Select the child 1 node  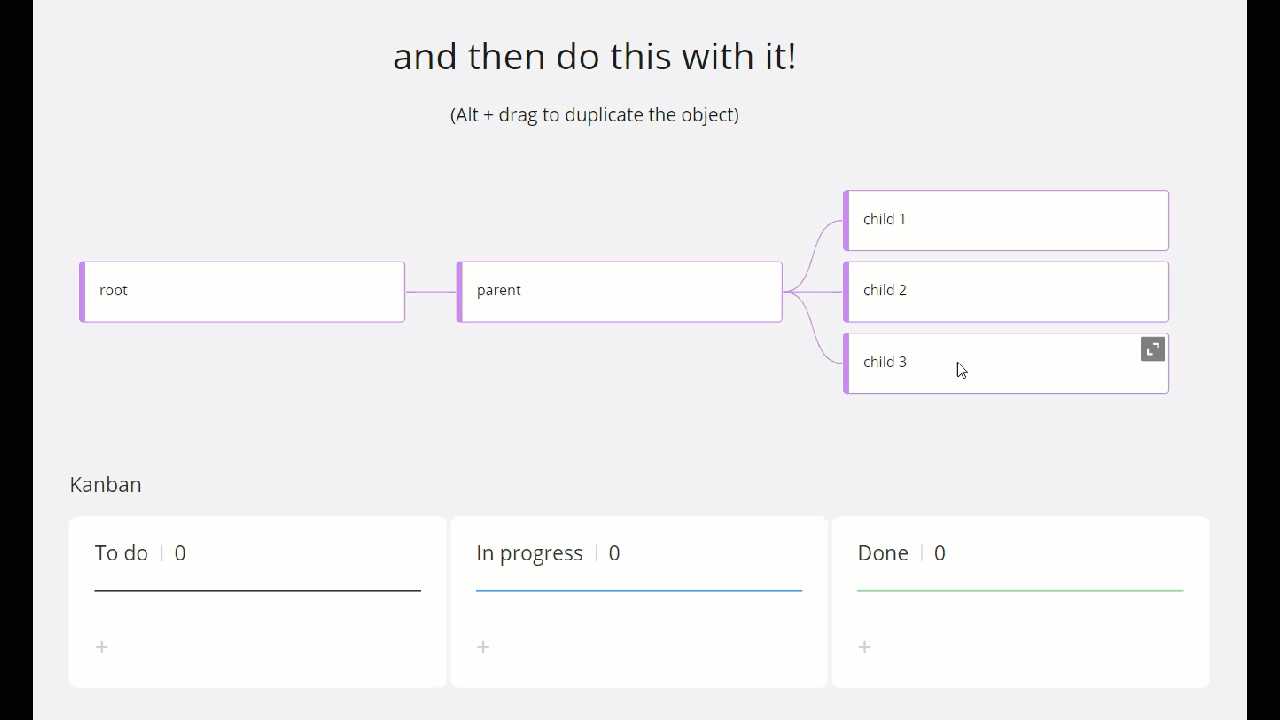[1006, 220]
